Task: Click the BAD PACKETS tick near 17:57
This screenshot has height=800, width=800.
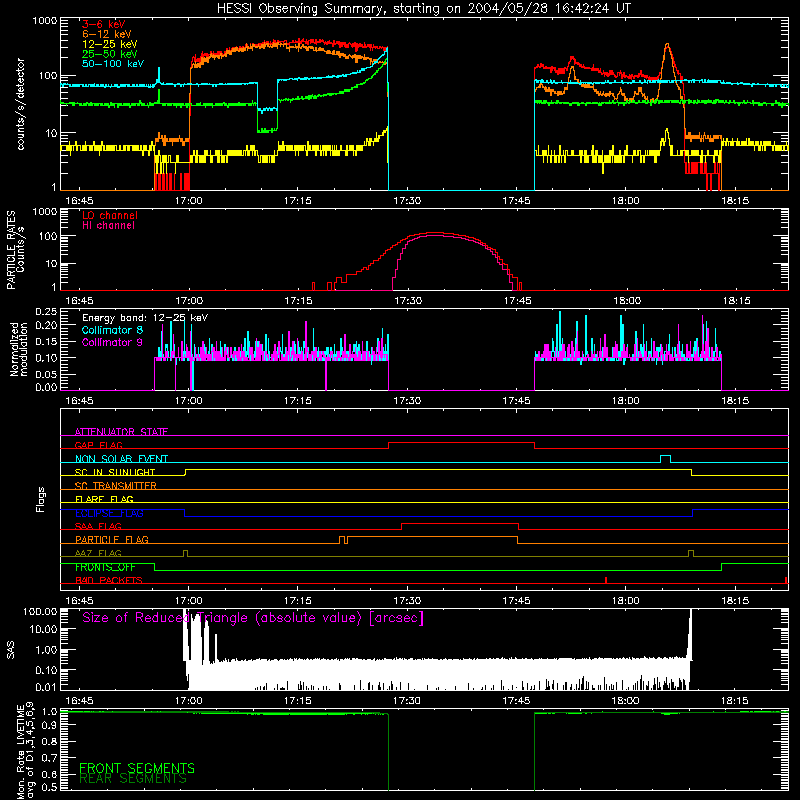Action: [606, 580]
